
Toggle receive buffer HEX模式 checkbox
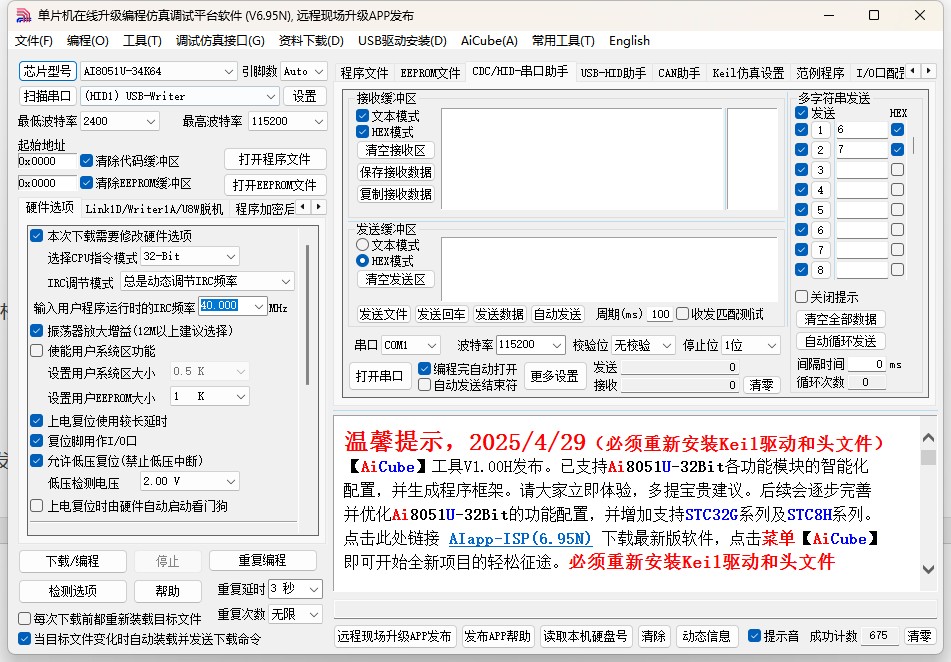(363, 131)
